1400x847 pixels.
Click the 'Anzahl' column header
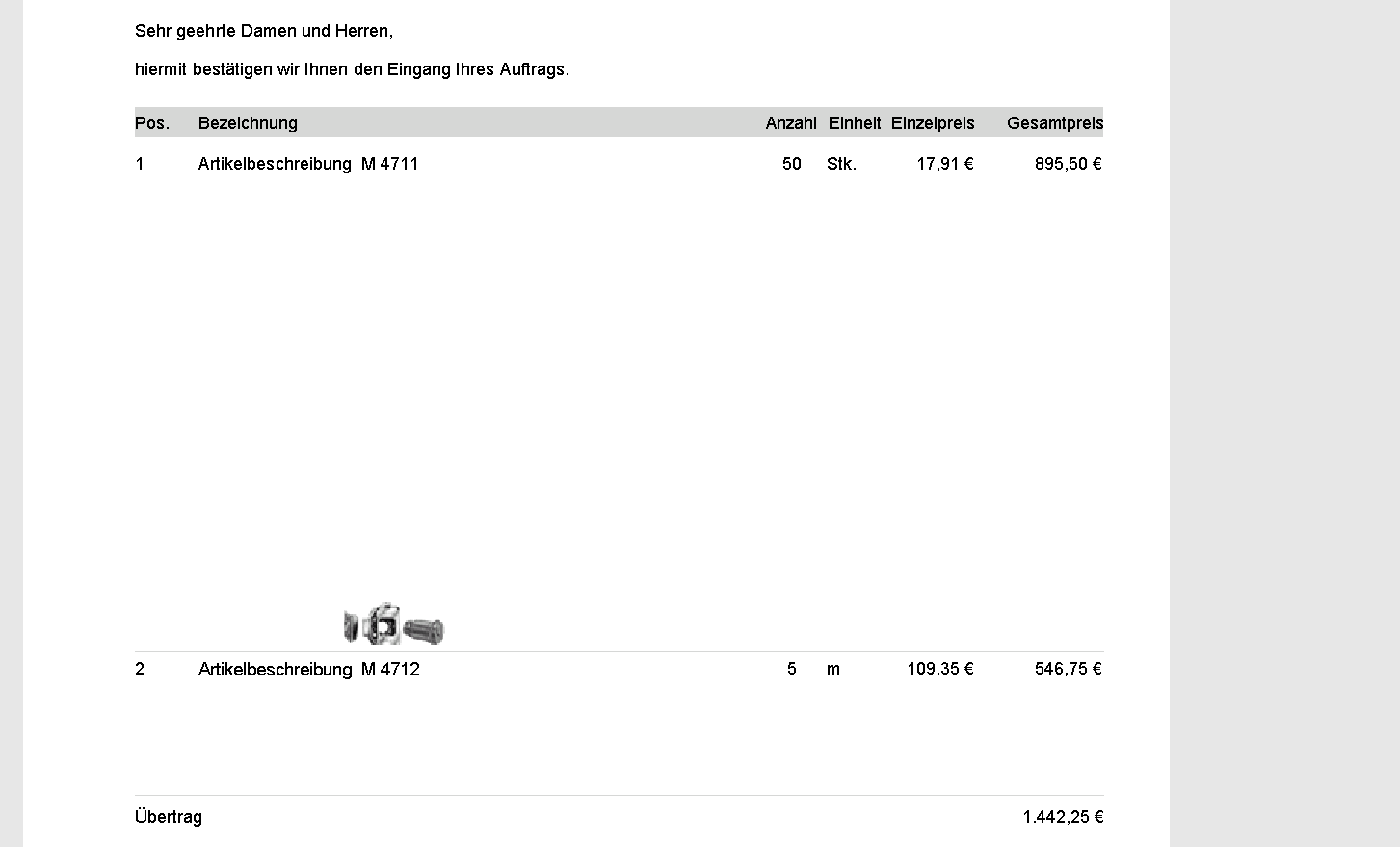coord(791,123)
